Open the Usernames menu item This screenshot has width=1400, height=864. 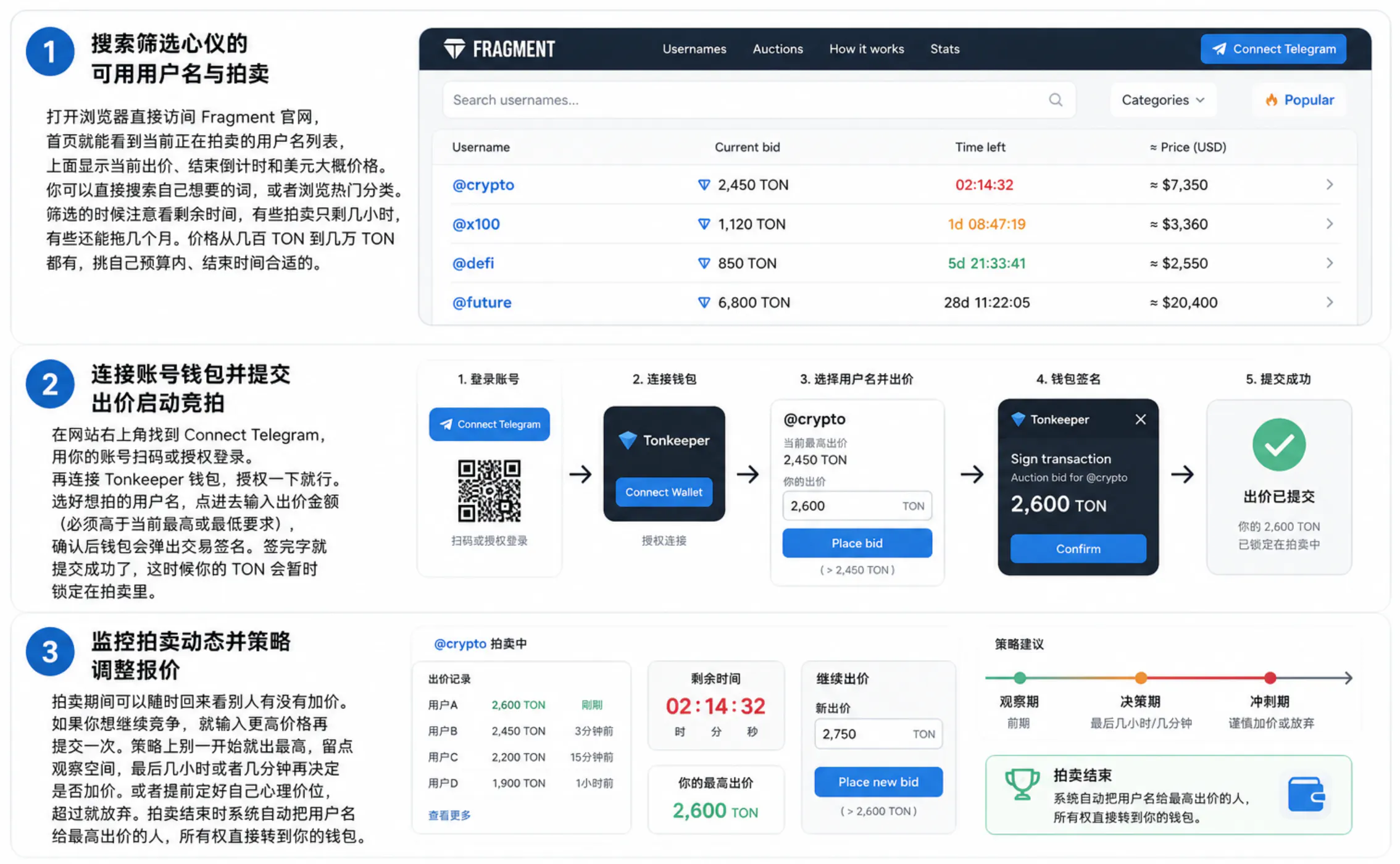[694, 49]
